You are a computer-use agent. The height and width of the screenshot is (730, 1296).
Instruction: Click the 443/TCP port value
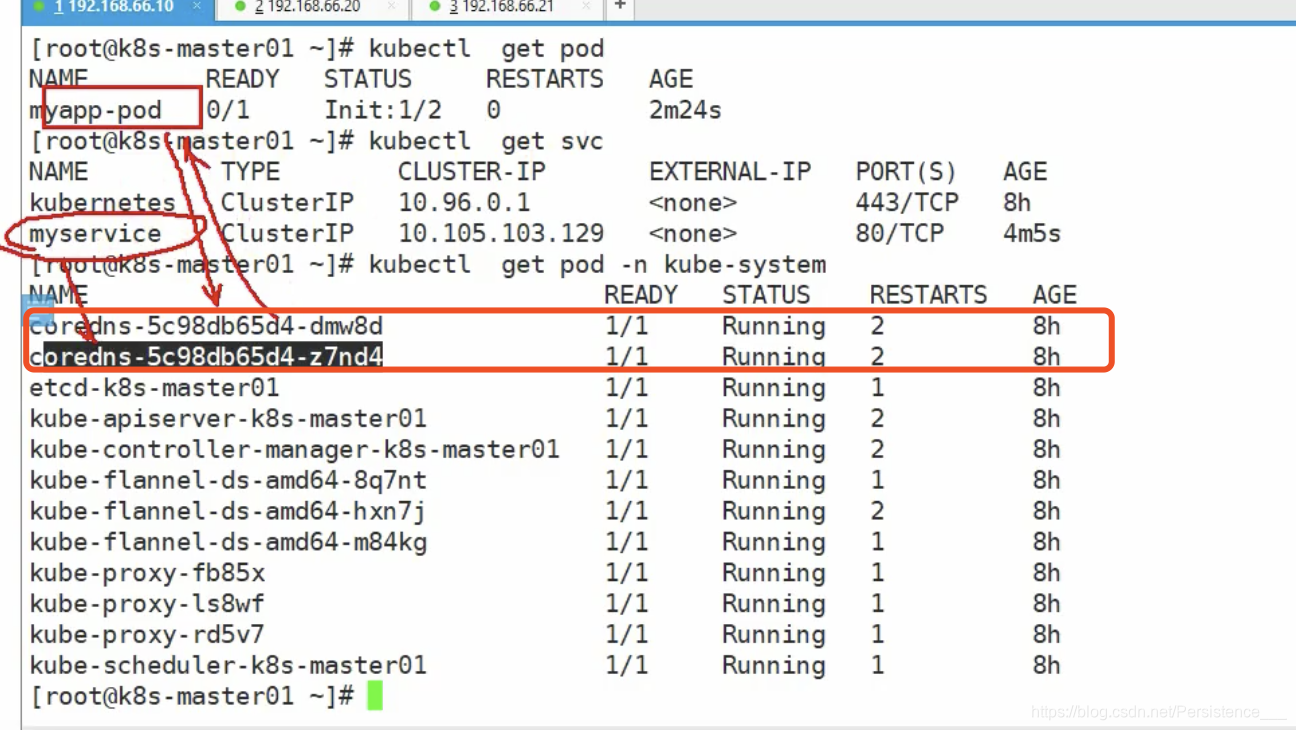click(907, 203)
